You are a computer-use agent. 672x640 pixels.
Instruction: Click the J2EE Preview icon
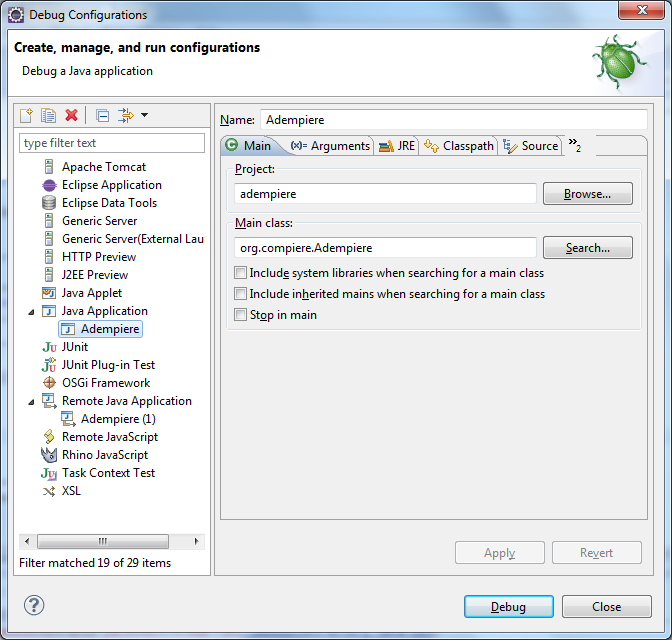pyautogui.click(x=49, y=275)
